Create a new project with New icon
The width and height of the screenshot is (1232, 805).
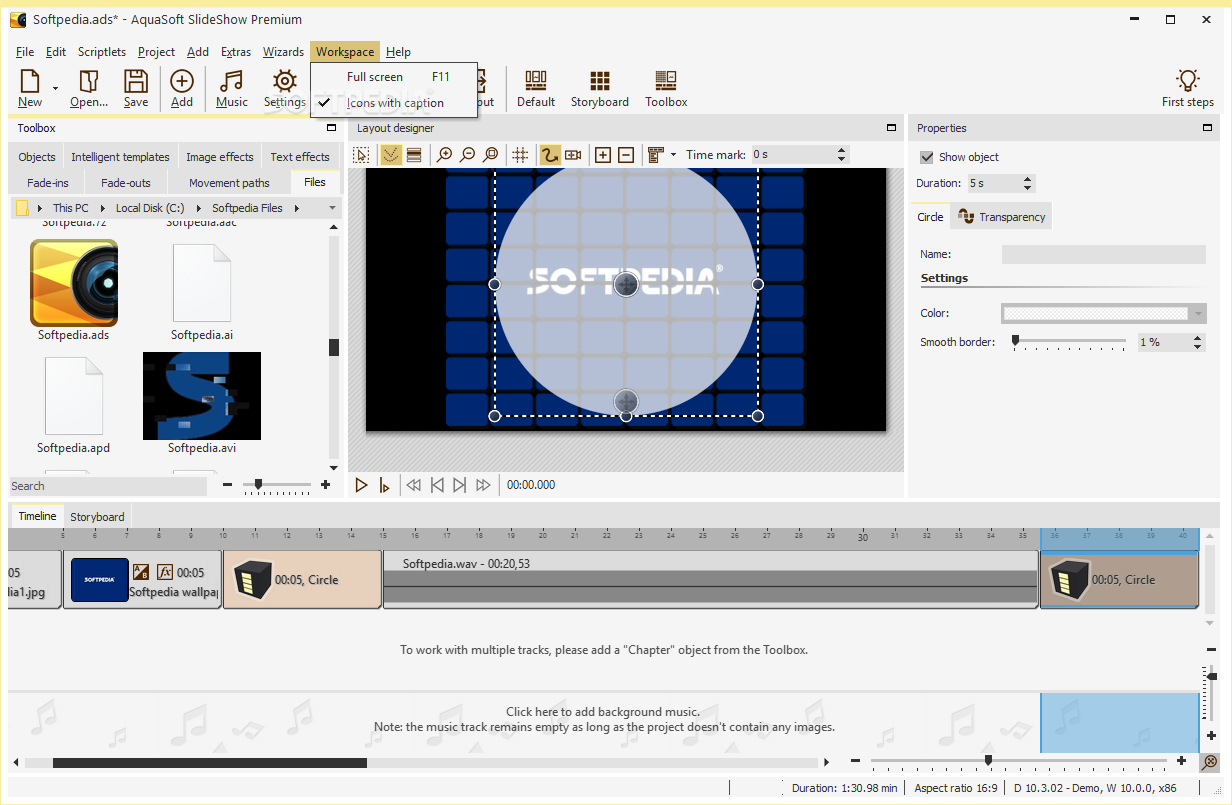pos(30,88)
